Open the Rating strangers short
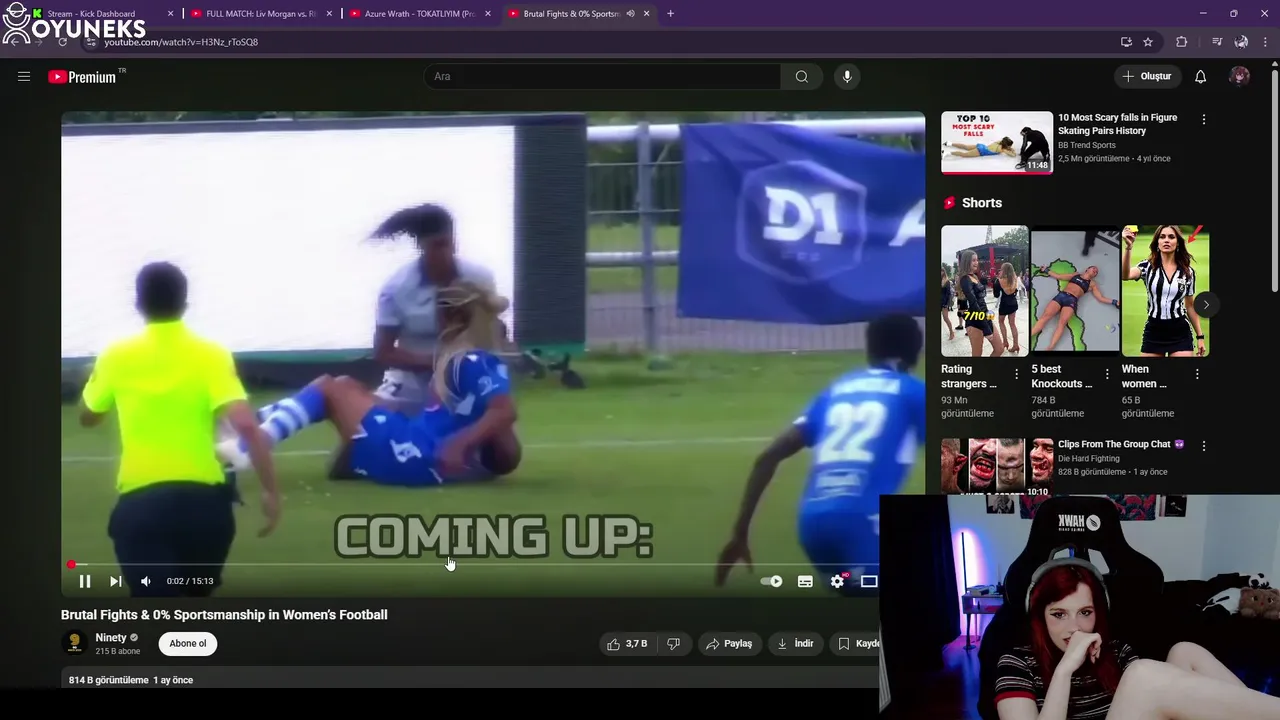Image resolution: width=1280 pixels, height=720 pixels. (x=984, y=291)
